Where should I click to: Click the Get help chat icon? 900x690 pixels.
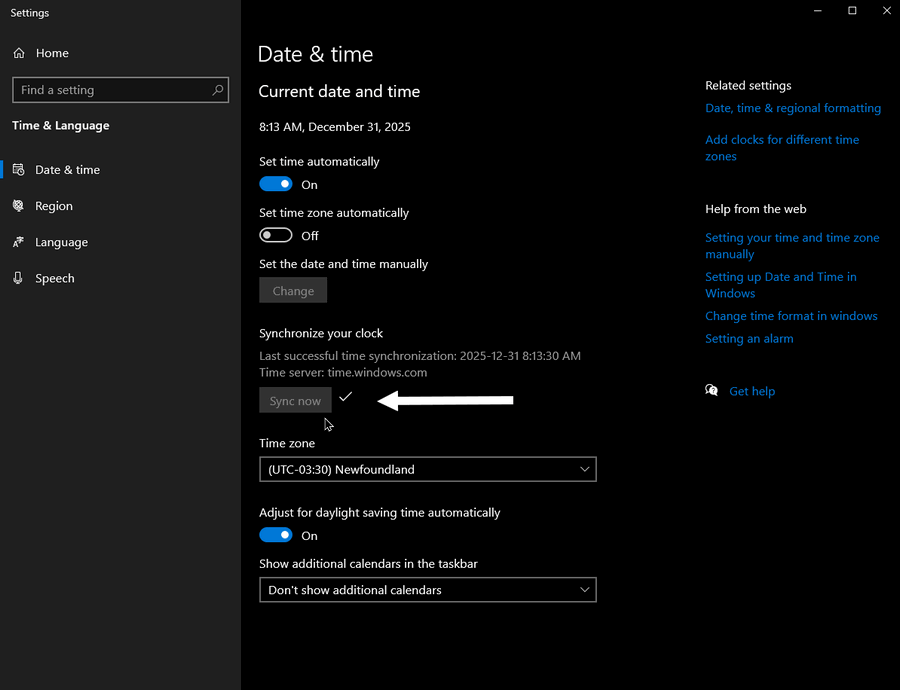click(712, 391)
